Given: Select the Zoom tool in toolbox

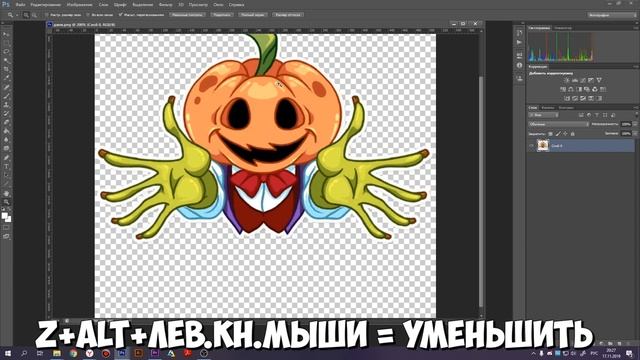Looking at the screenshot, I should click(x=6, y=202).
